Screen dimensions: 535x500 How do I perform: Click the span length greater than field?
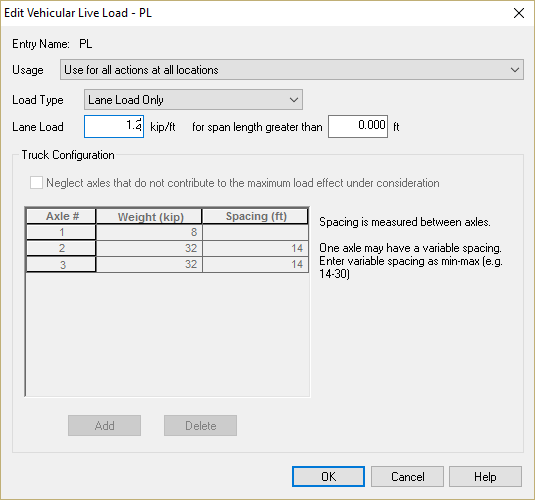click(358, 126)
